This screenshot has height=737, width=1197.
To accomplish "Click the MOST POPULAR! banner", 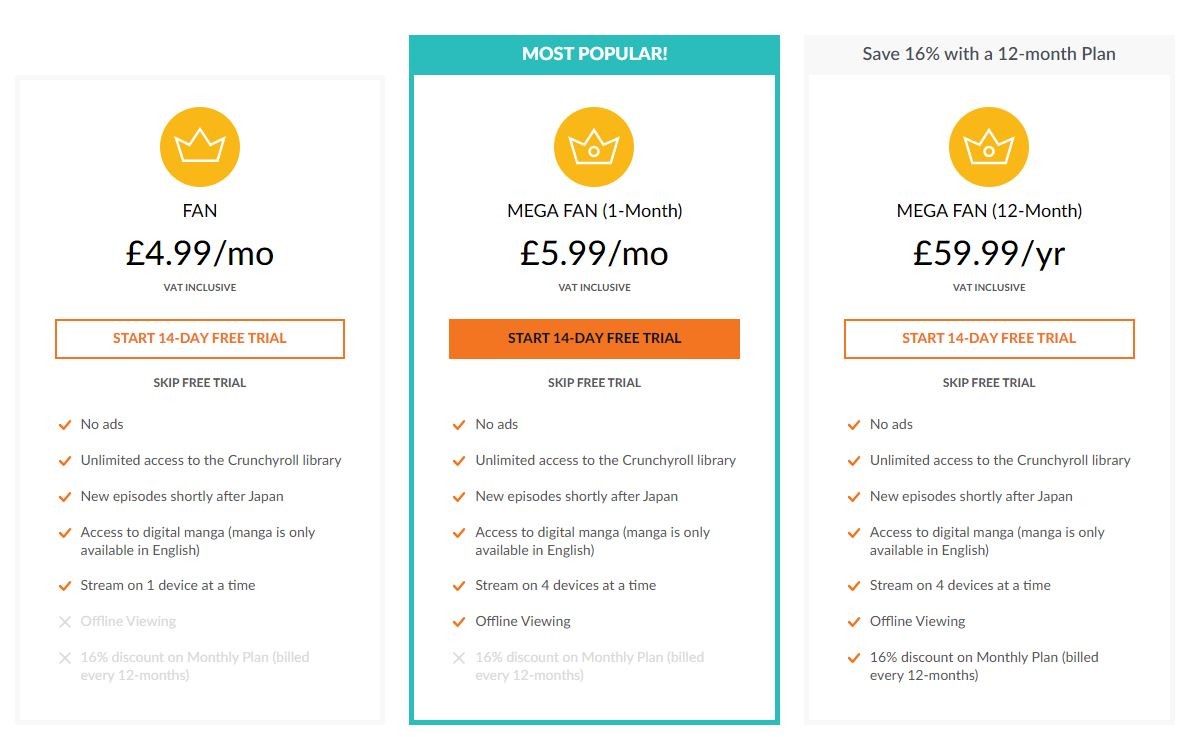I will 594,53.
